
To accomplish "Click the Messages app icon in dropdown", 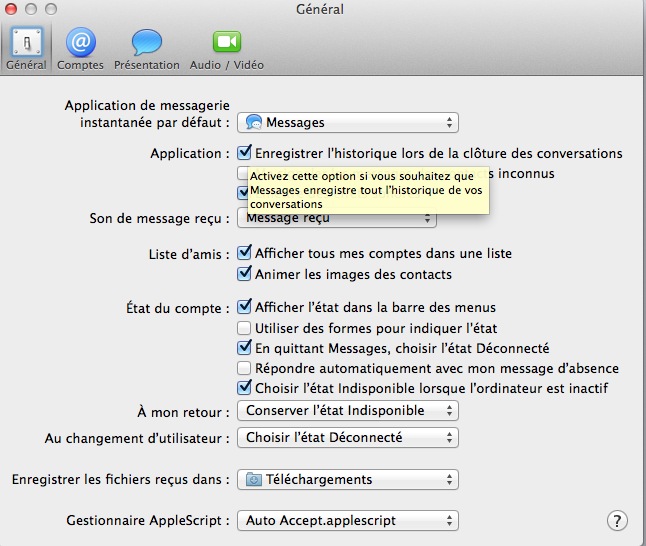I will click(255, 123).
